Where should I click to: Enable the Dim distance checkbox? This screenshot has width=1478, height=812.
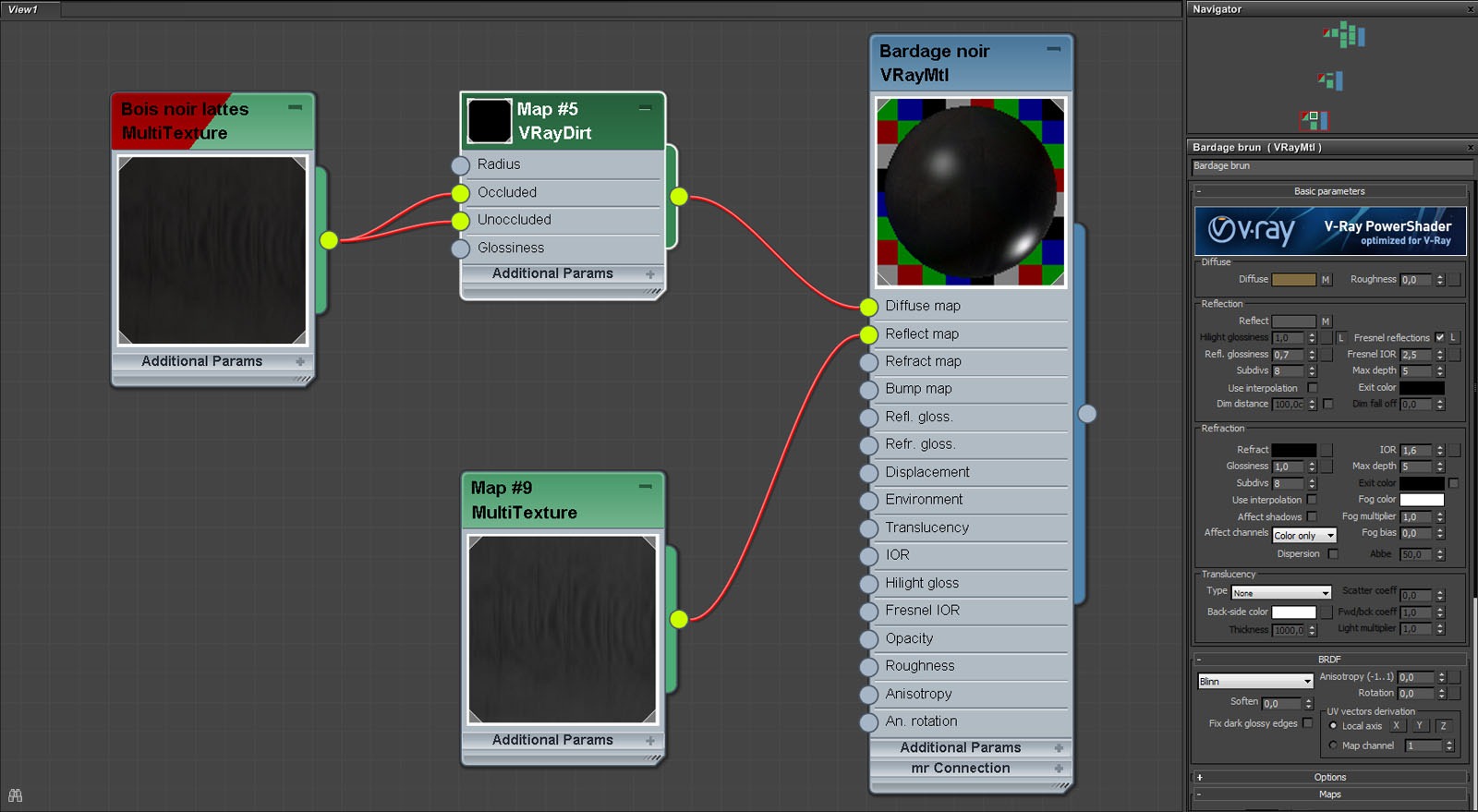(x=1327, y=404)
